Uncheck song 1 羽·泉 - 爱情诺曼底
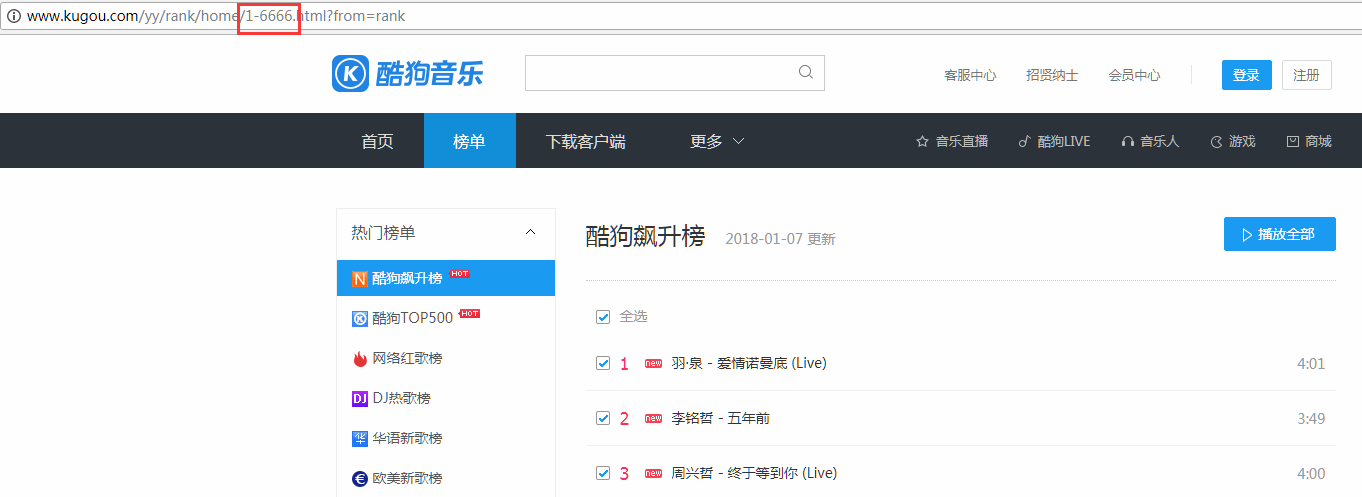Viewport: 1362px width, 497px height. pyautogui.click(x=603, y=363)
